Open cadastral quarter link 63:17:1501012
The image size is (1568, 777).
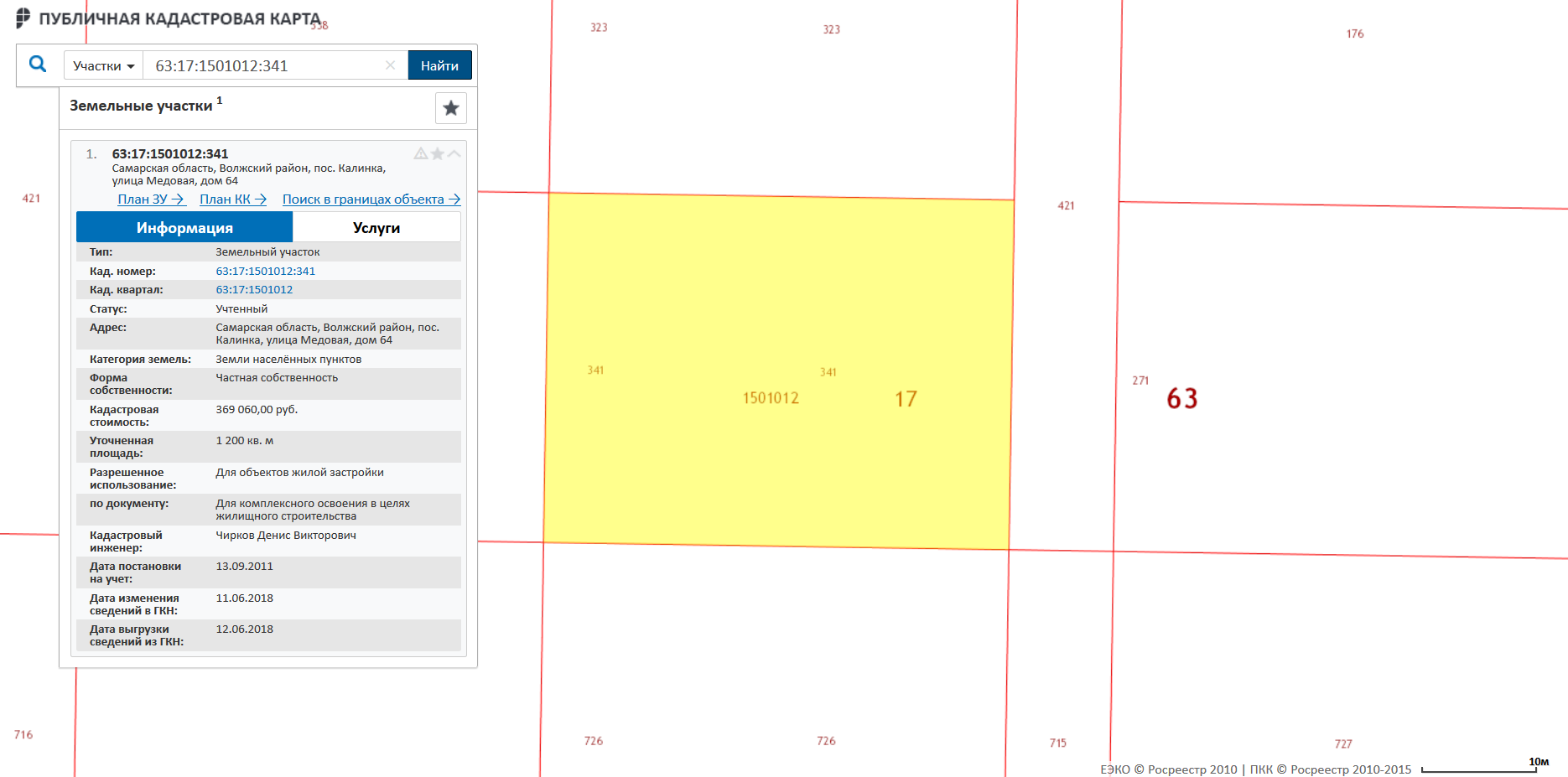[x=254, y=290]
